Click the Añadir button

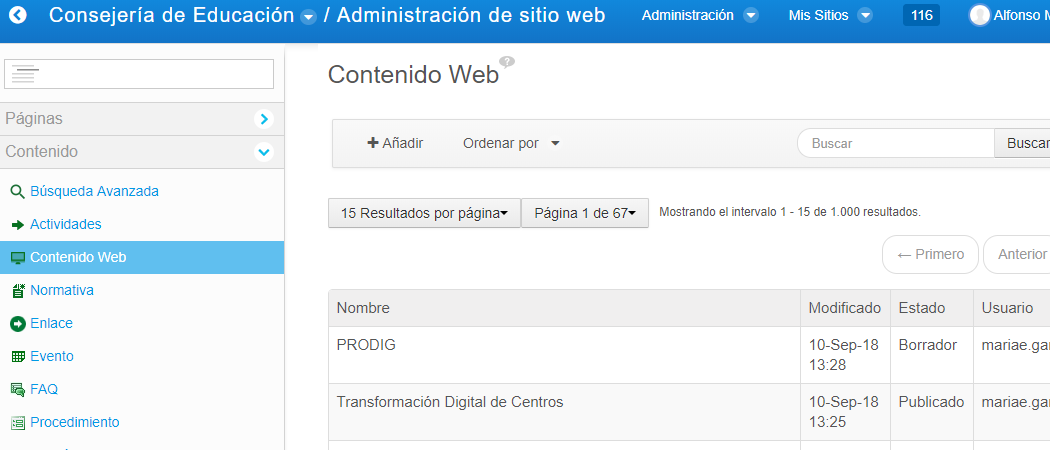[395, 143]
